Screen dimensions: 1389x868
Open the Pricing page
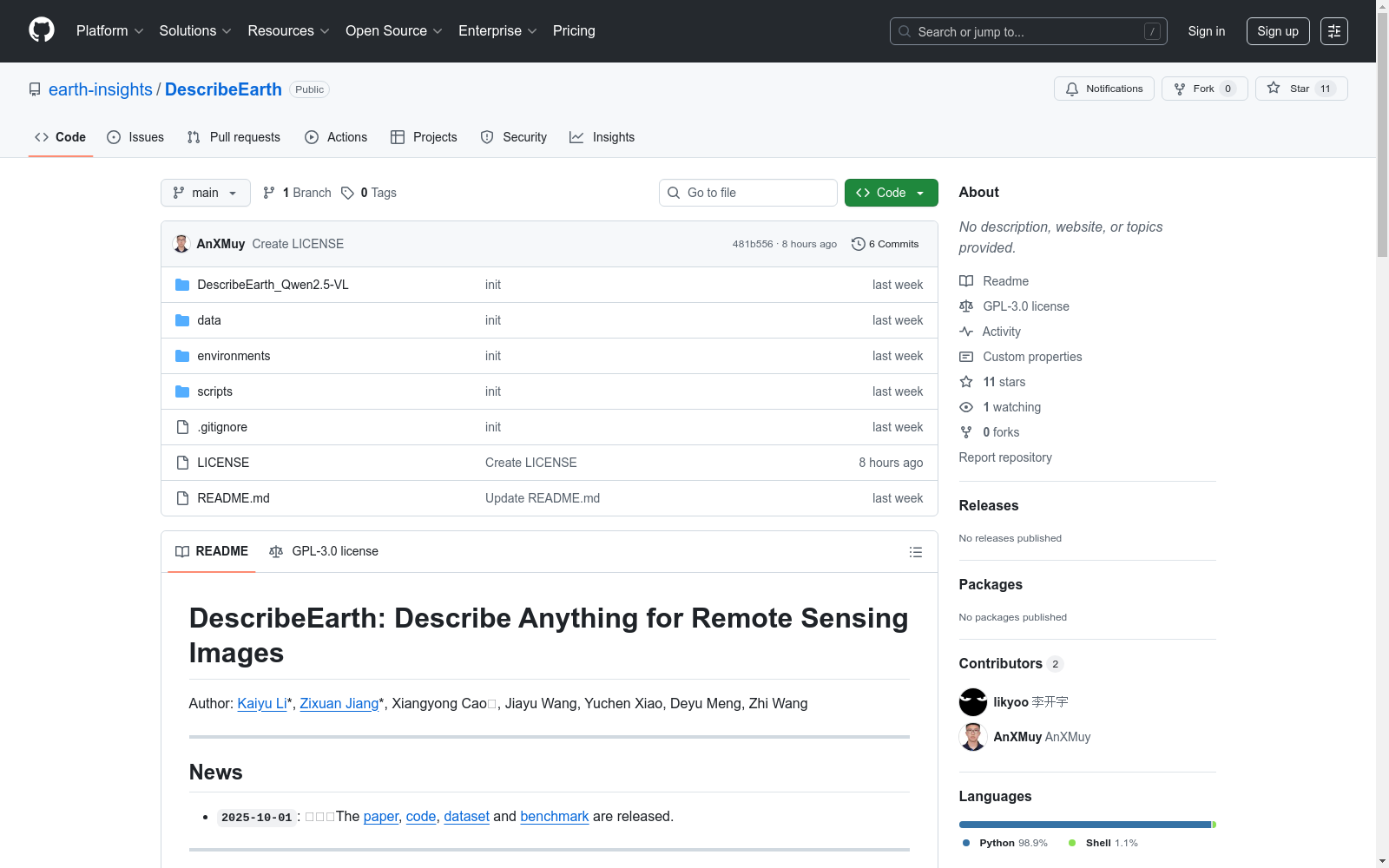click(574, 31)
